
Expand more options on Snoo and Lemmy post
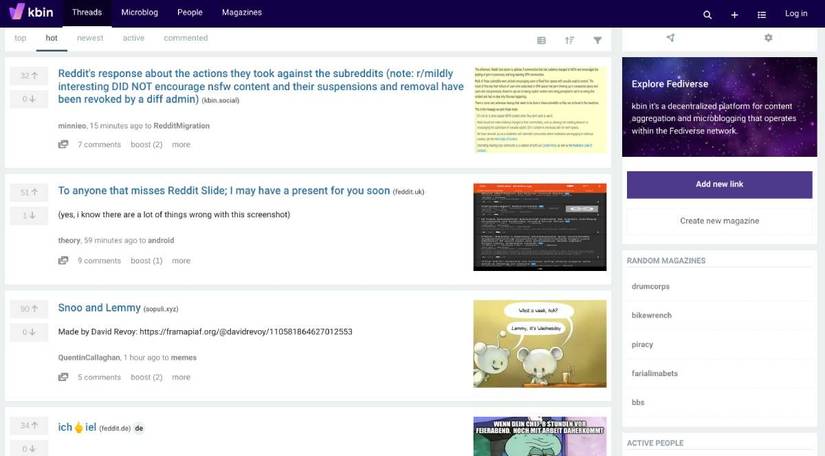coord(181,377)
